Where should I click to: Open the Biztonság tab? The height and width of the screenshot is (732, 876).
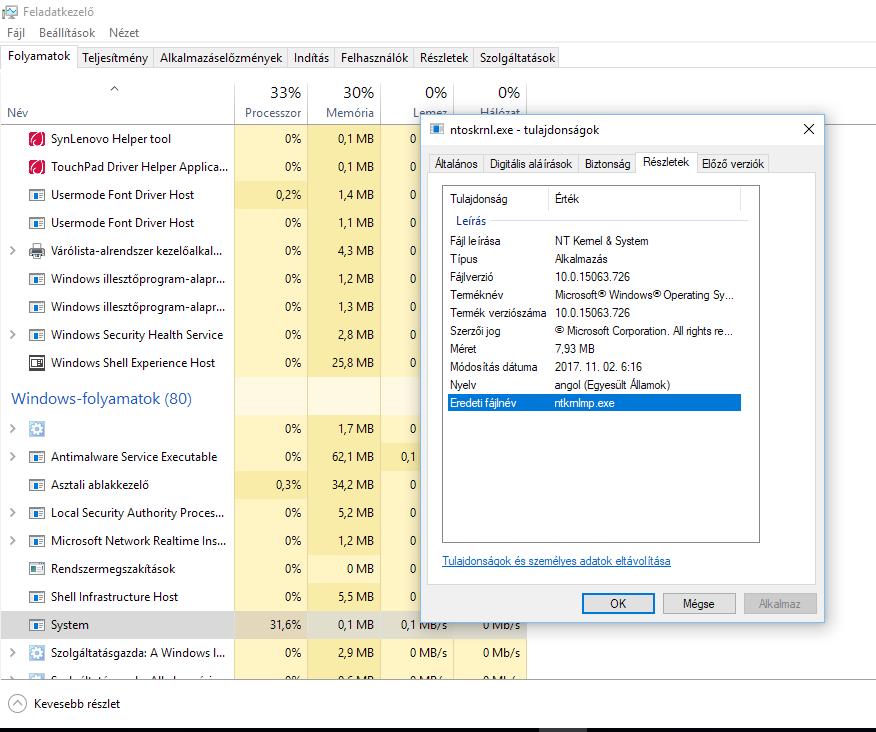[x=607, y=164]
